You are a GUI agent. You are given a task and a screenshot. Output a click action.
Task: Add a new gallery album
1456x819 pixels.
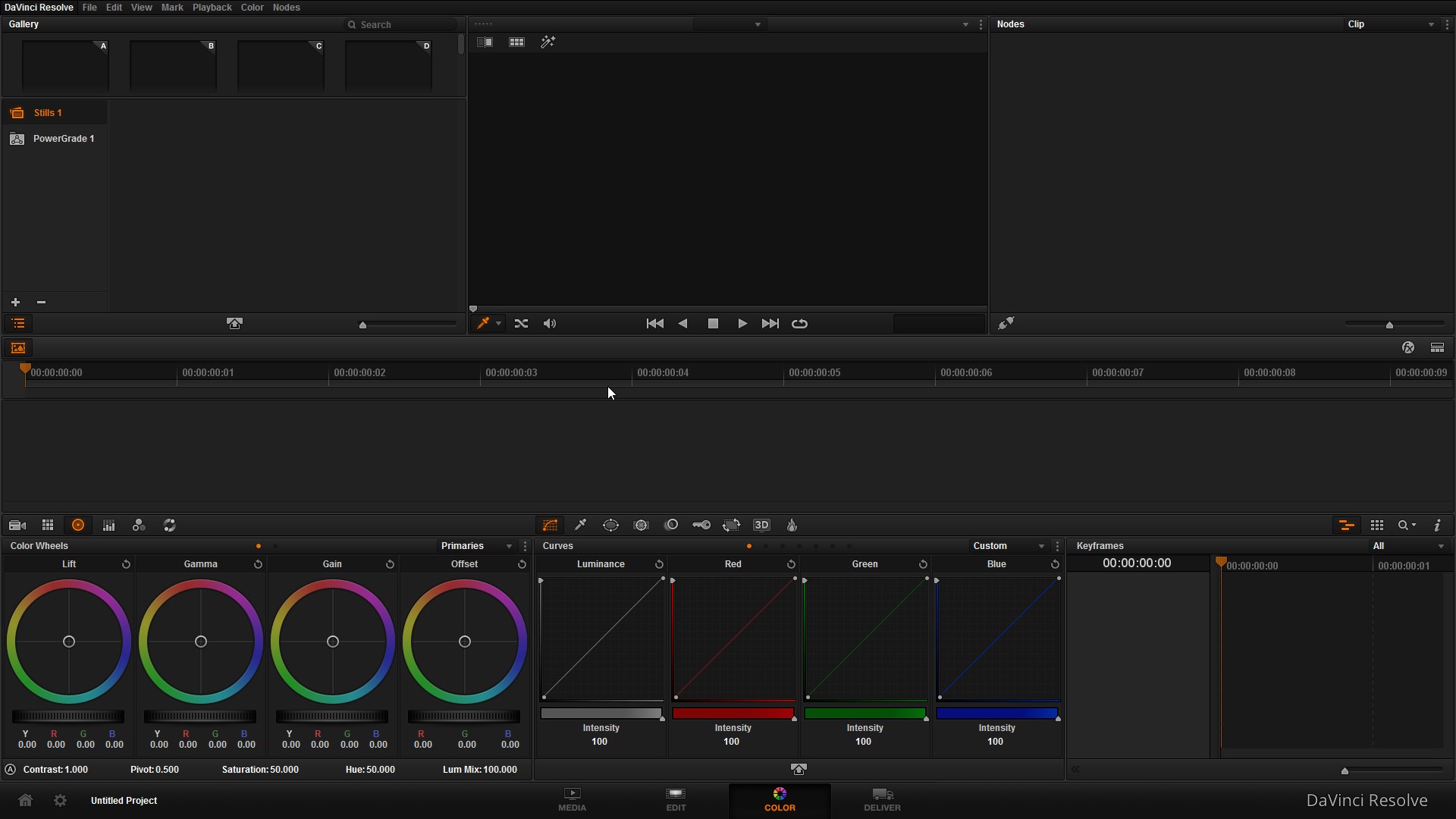tap(15, 302)
